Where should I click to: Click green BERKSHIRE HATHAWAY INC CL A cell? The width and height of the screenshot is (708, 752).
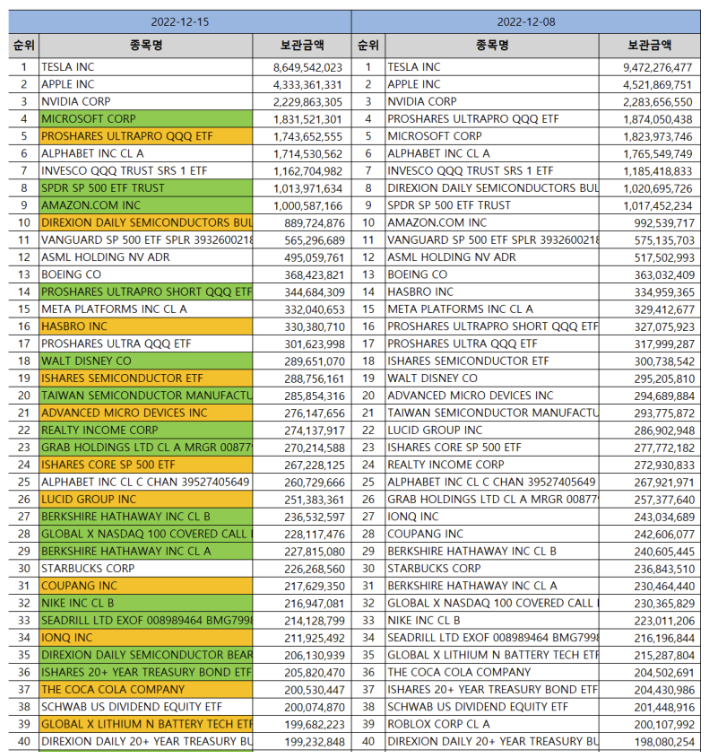pos(146,551)
